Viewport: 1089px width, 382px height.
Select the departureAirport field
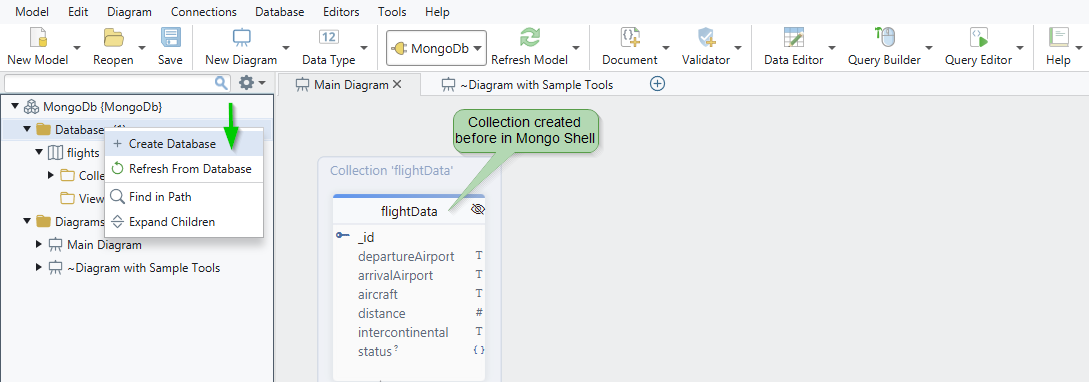click(406, 256)
